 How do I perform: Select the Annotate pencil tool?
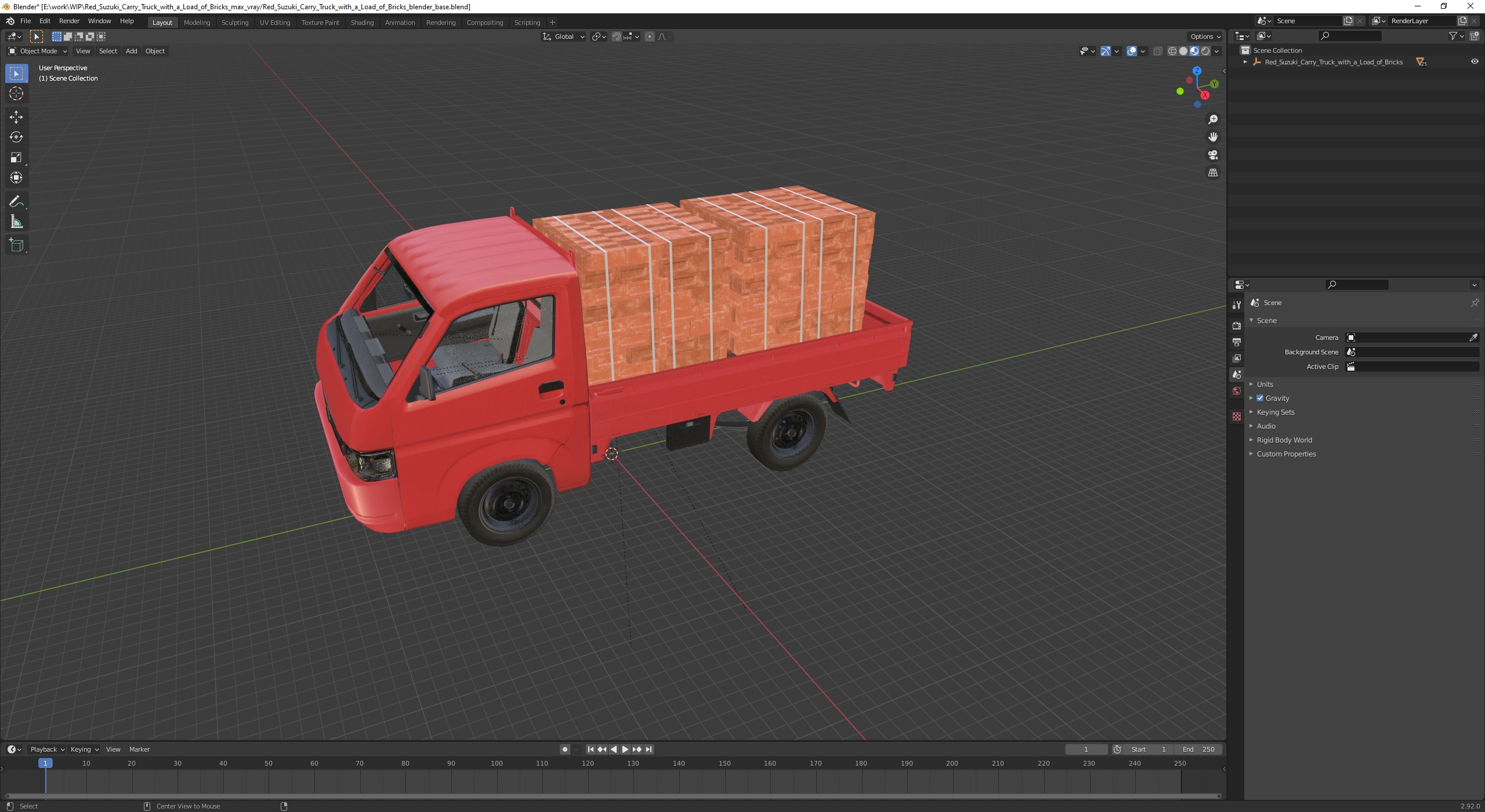tap(16, 202)
